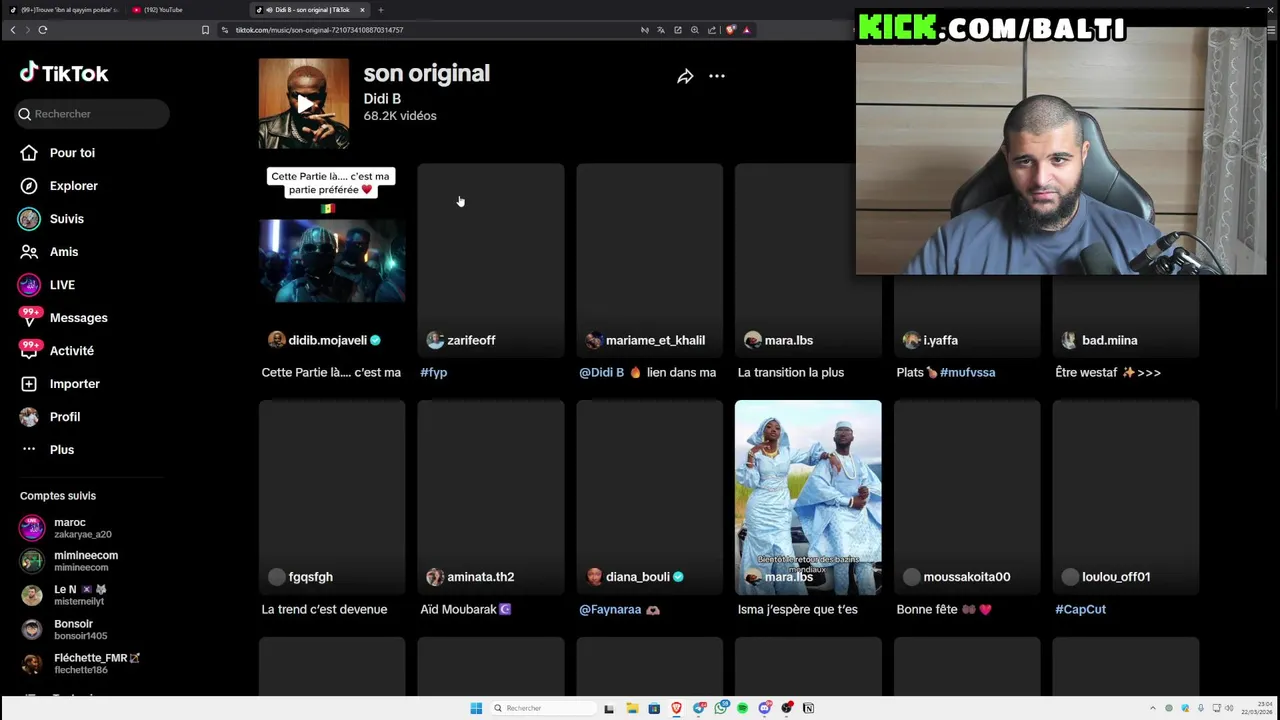The width and height of the screenshot is (1280, 720).
Task: Click the Activité notifications icon
Action: (x=30, y=350)
